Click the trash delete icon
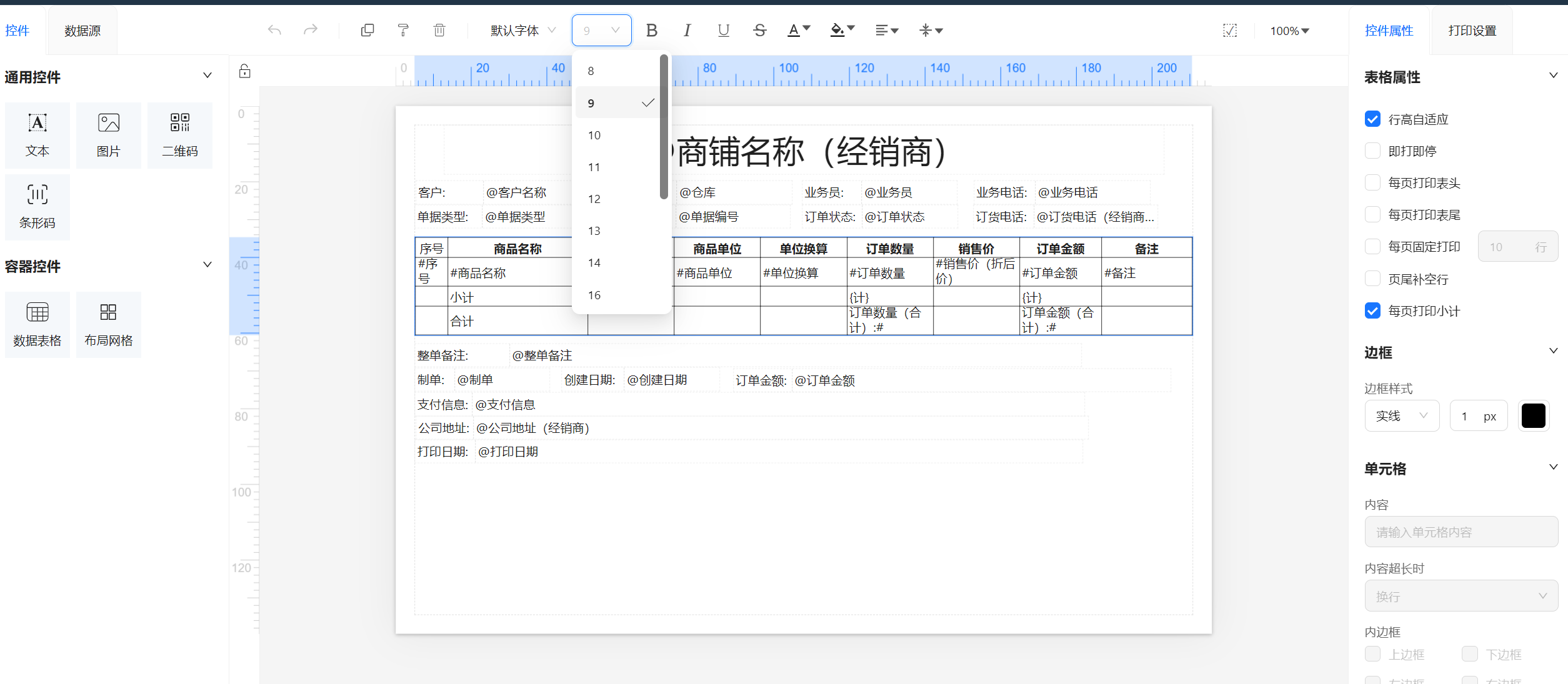Screen dimensions: 1568x684 coord(439,30)
